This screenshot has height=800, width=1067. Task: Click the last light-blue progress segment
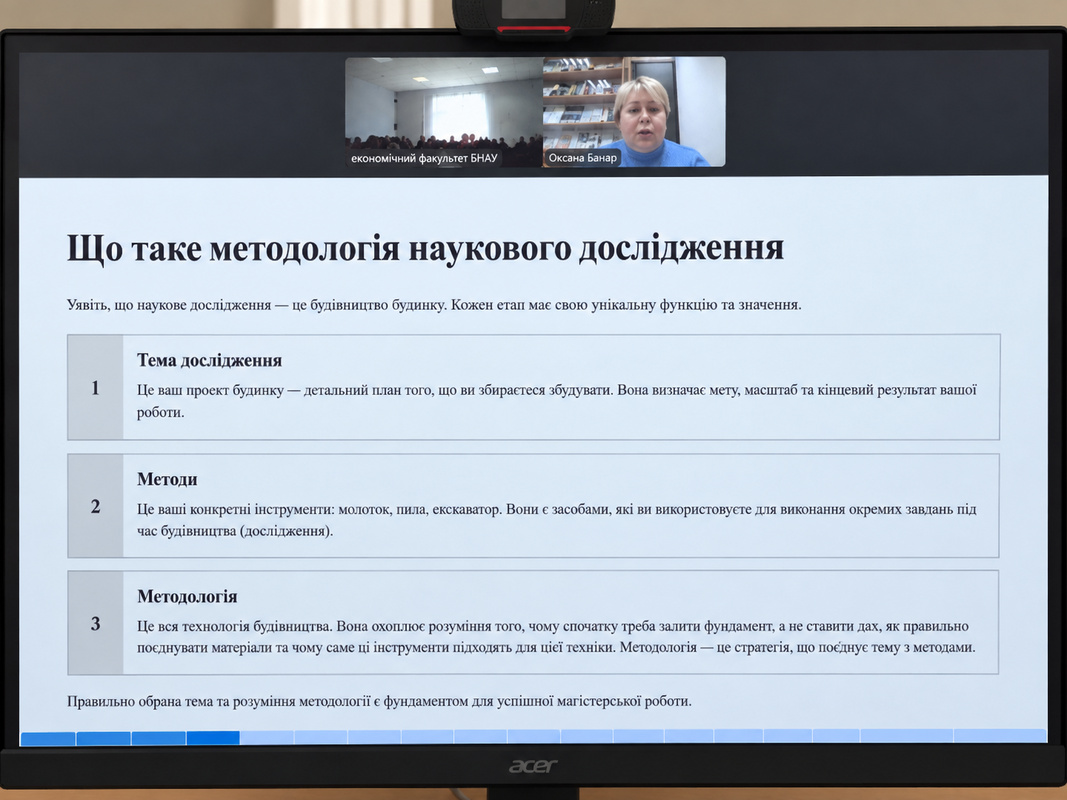[1000, 735]
